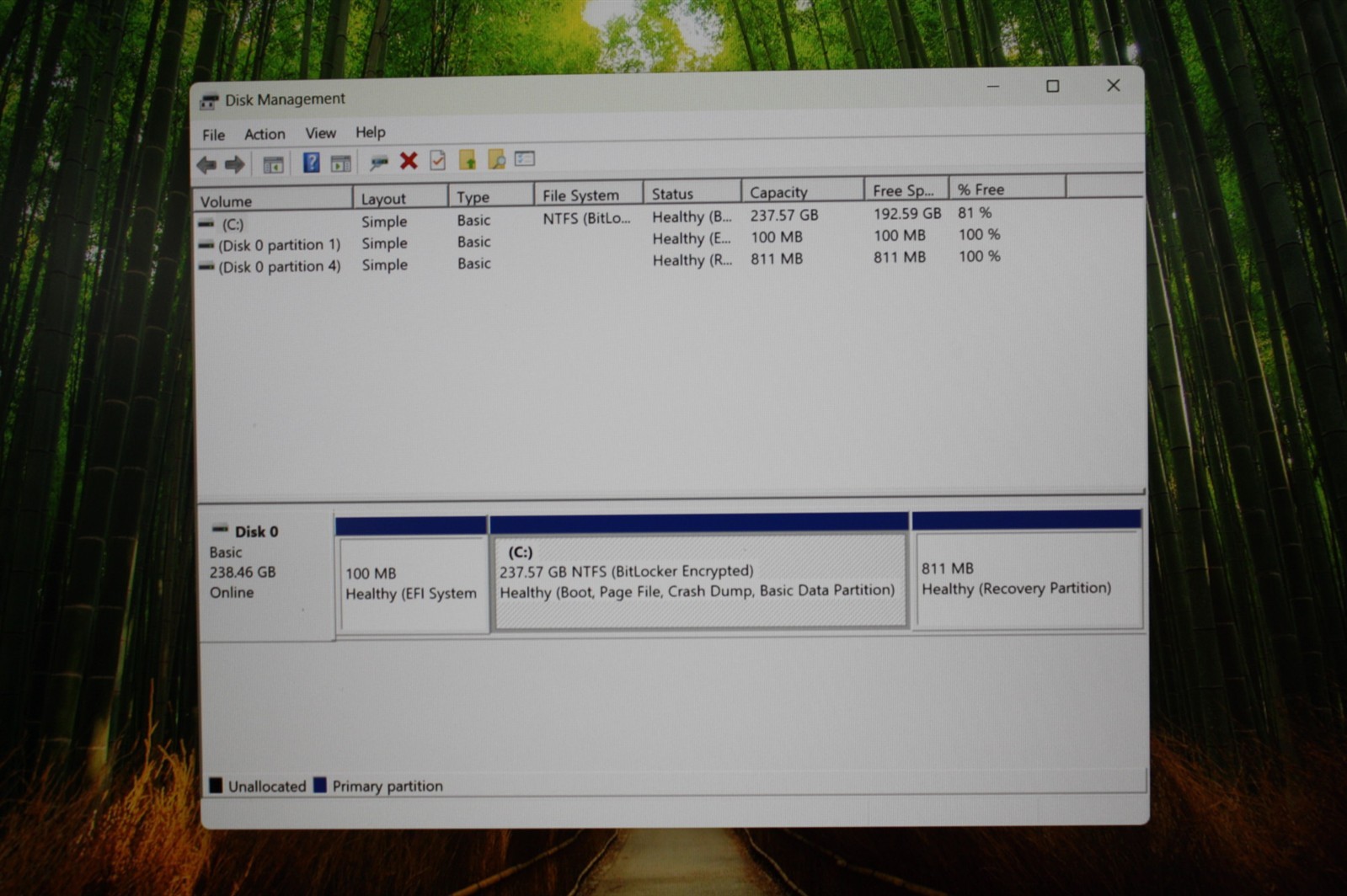Screen dimensions: 1347x896
Task: Click the Disk 0 drive icon in lower pane
Action: pos(220,530)
